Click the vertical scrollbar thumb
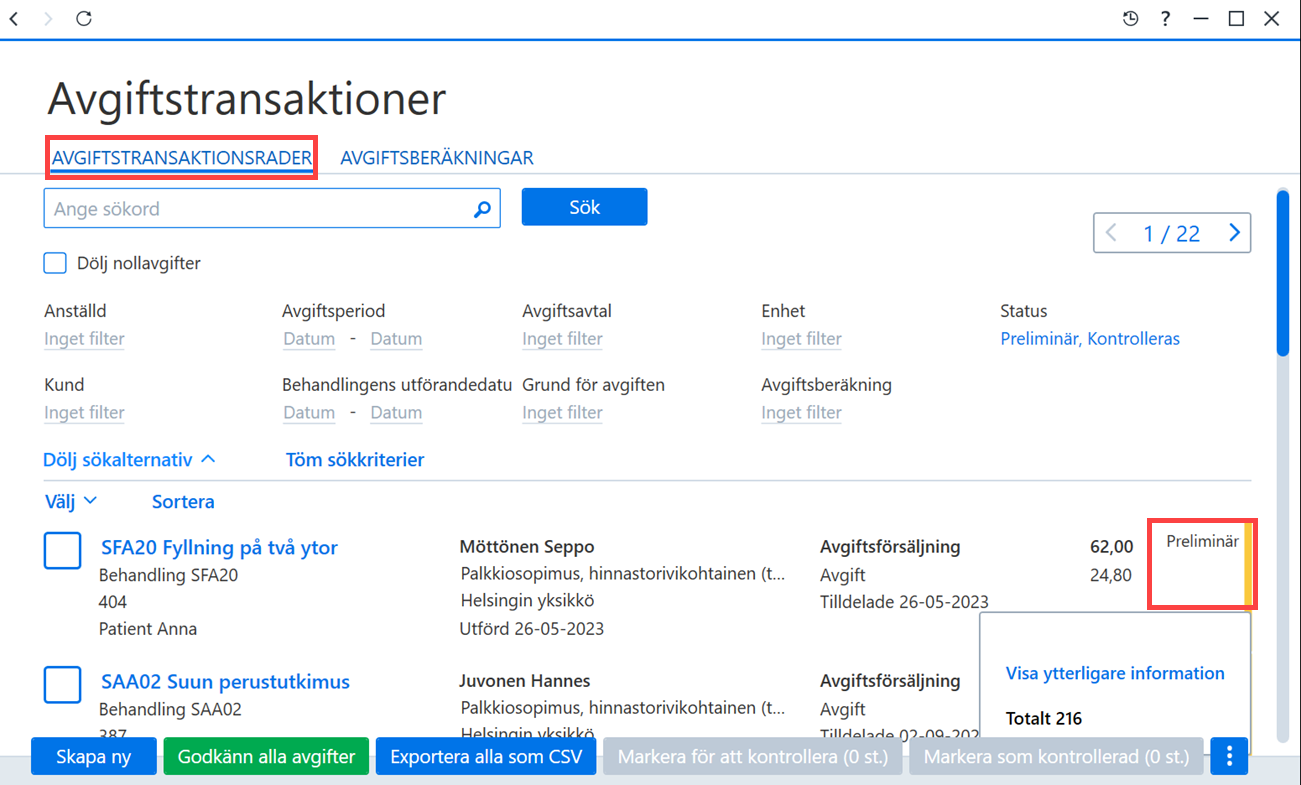The width and height of the screenshot is (1301, 785). 1283,272
